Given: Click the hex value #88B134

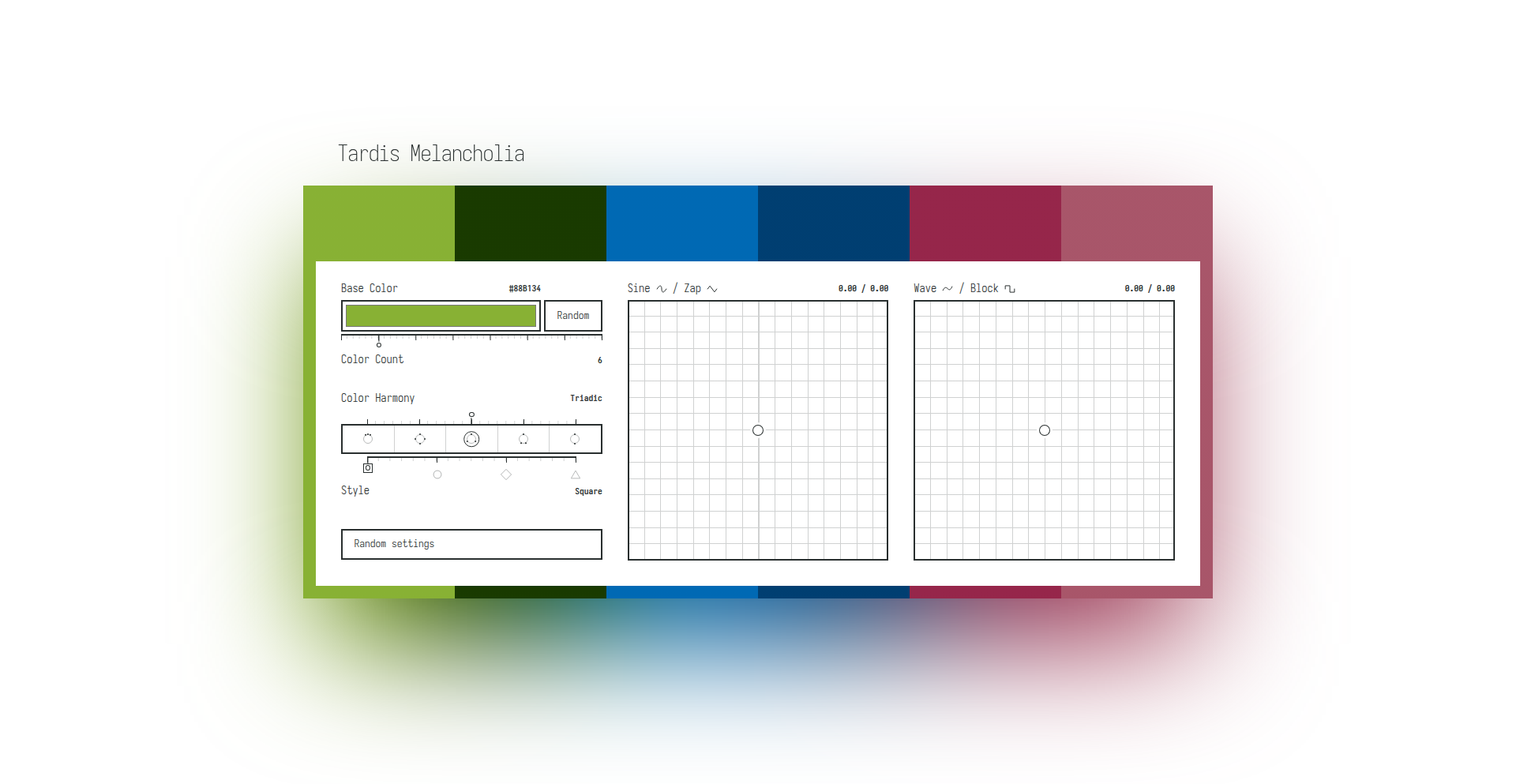Looking at the screenshot, I should [x=525, y=289].
